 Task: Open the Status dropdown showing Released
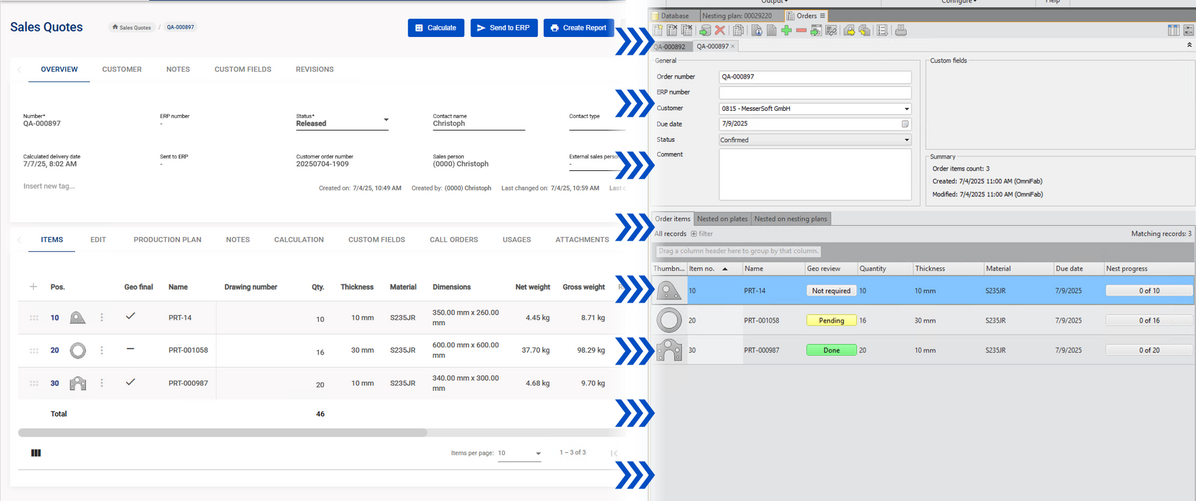[x=386, y=121]
